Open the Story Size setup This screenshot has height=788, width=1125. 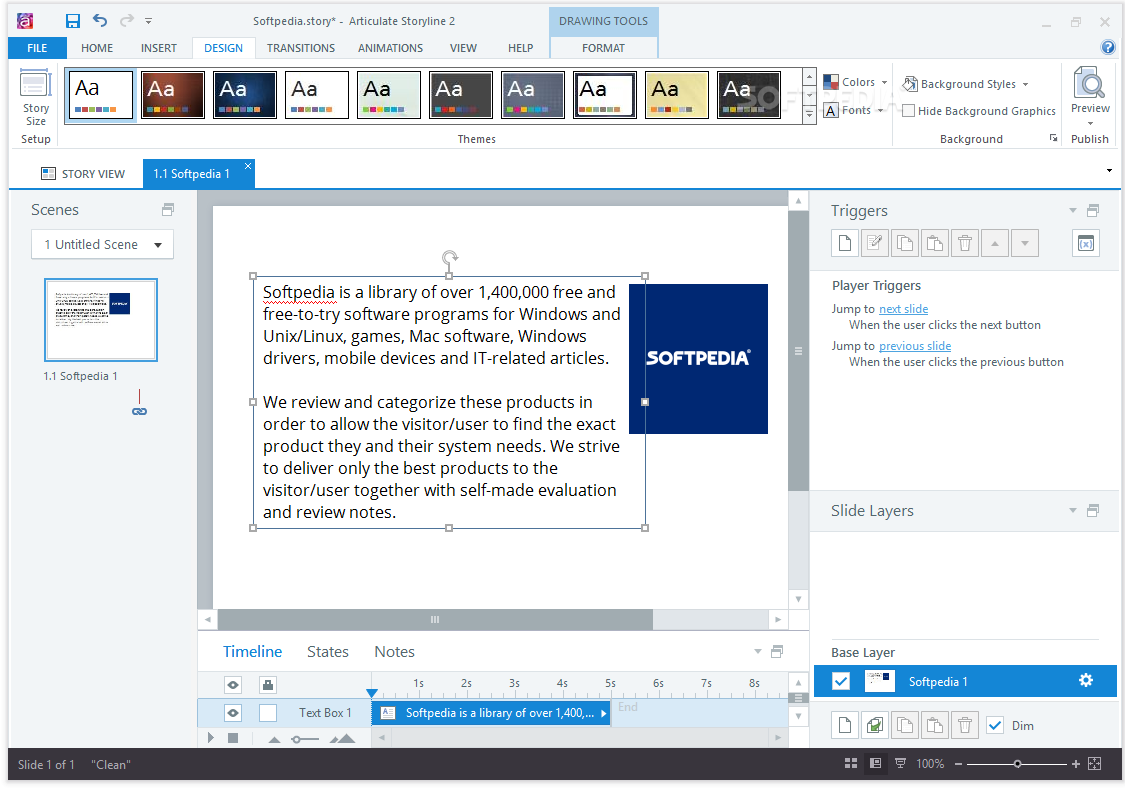(36, 98)
